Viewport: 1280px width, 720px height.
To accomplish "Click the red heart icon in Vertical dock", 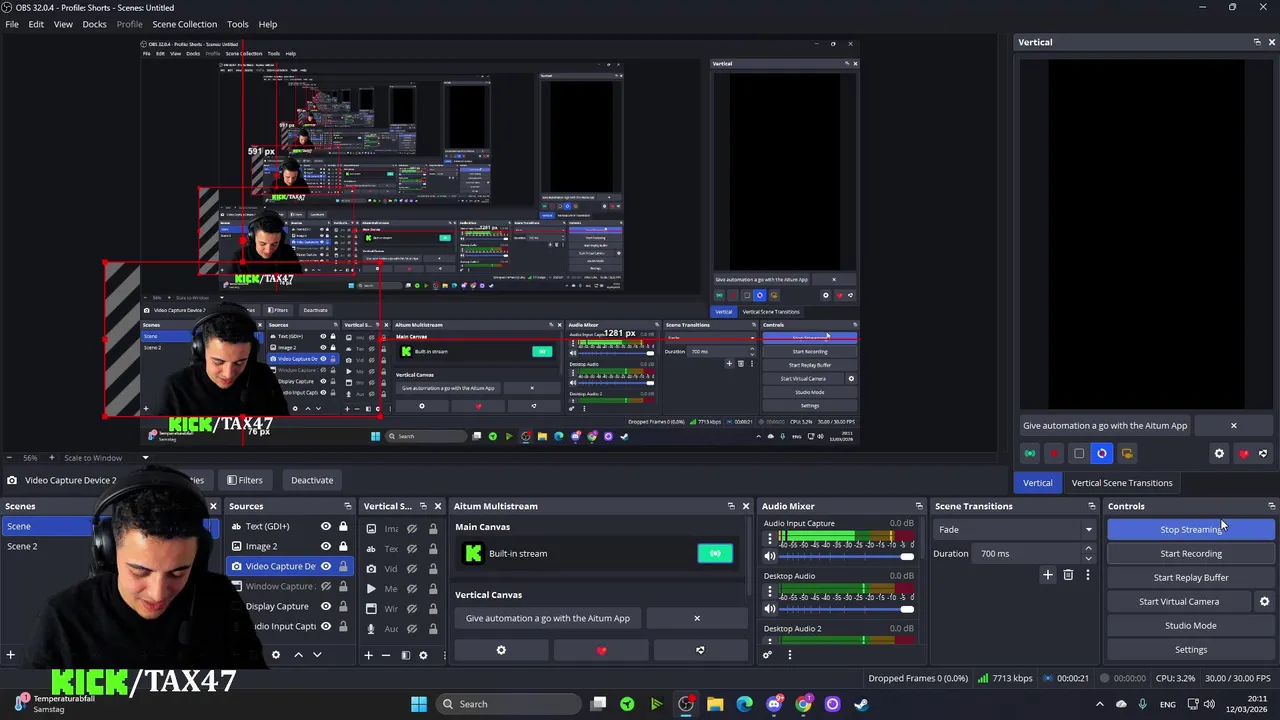I will (1243, 454).
